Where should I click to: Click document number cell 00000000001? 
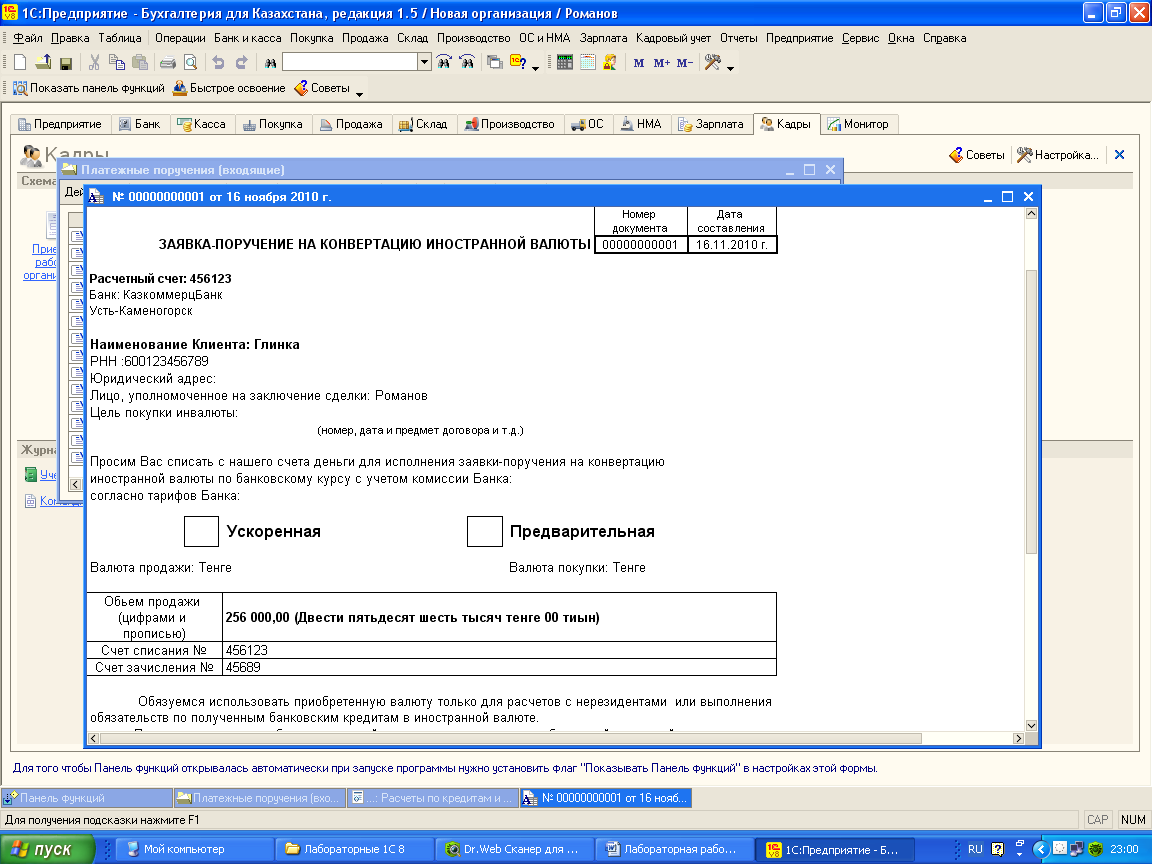[x=640, y=245]
